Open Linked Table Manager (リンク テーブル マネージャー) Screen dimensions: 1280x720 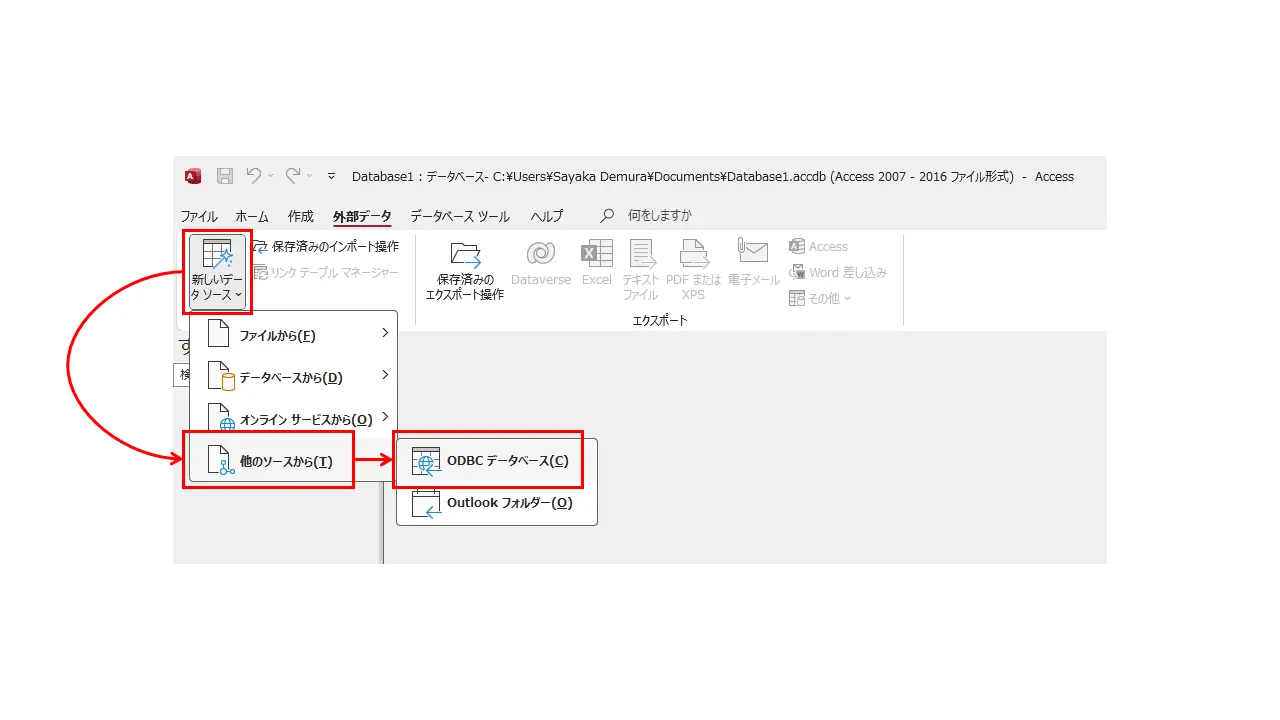click(325, 273)
